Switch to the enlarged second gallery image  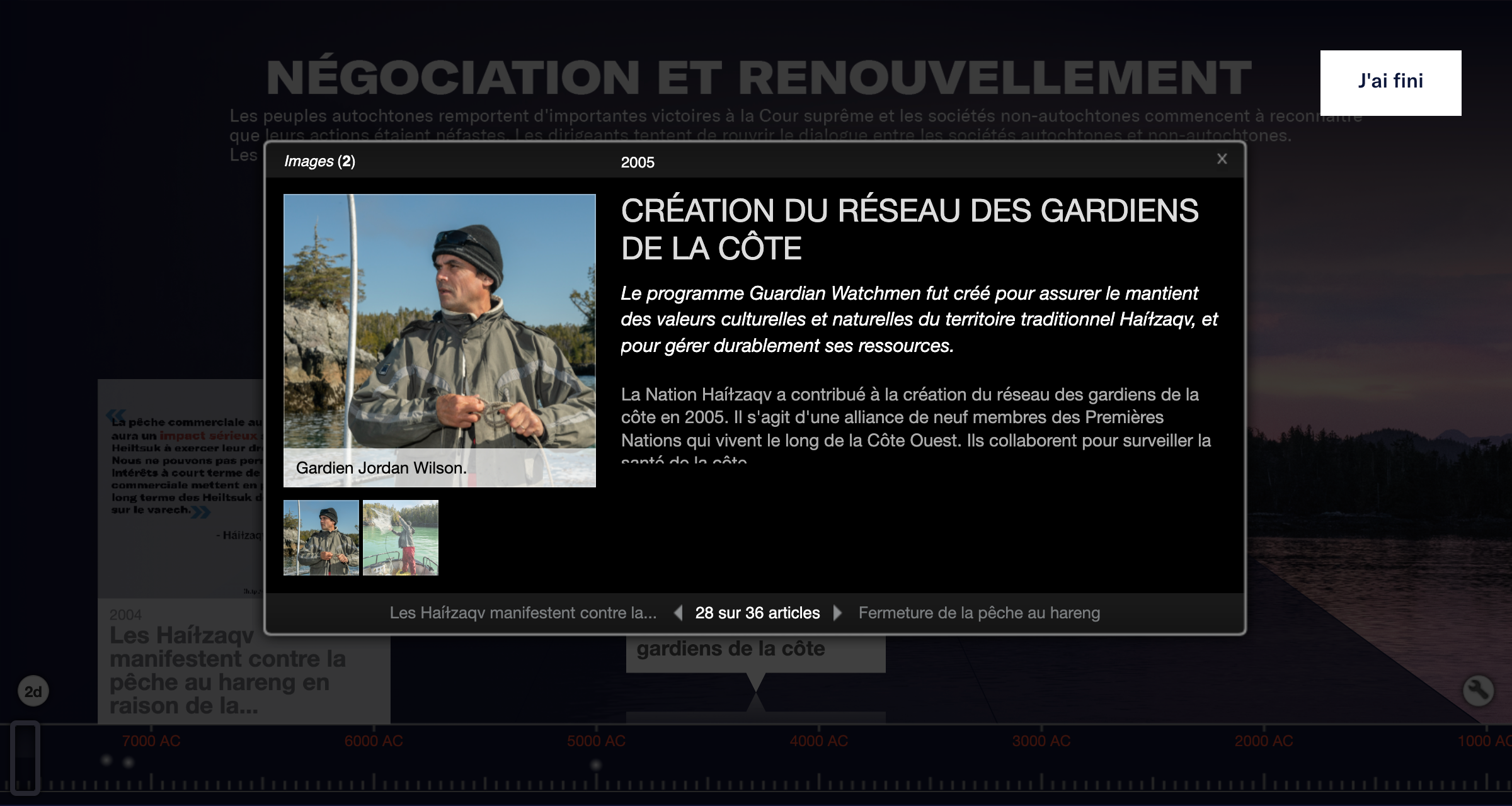[401, 537]
